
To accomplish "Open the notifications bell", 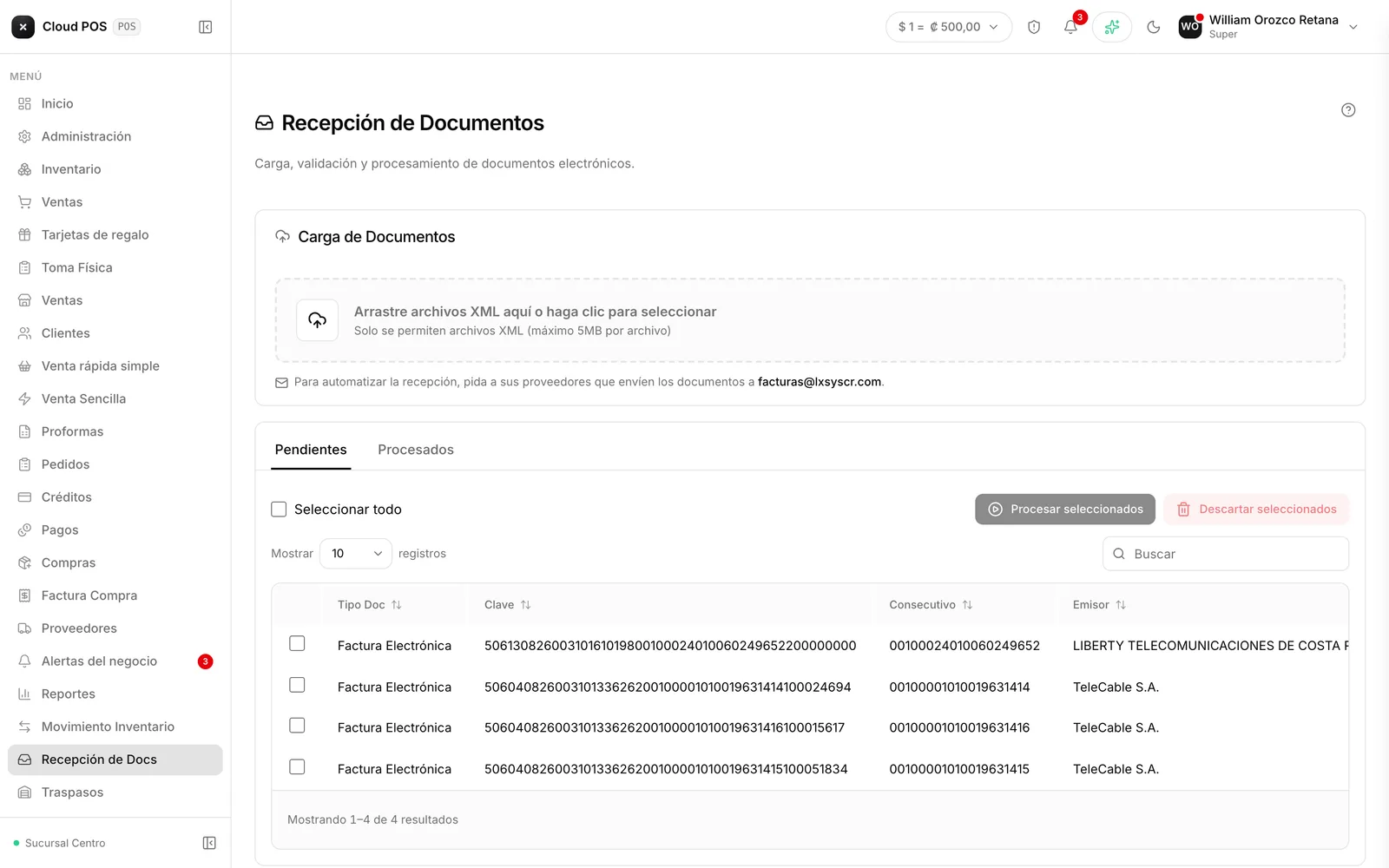I will coord(1071,27).
